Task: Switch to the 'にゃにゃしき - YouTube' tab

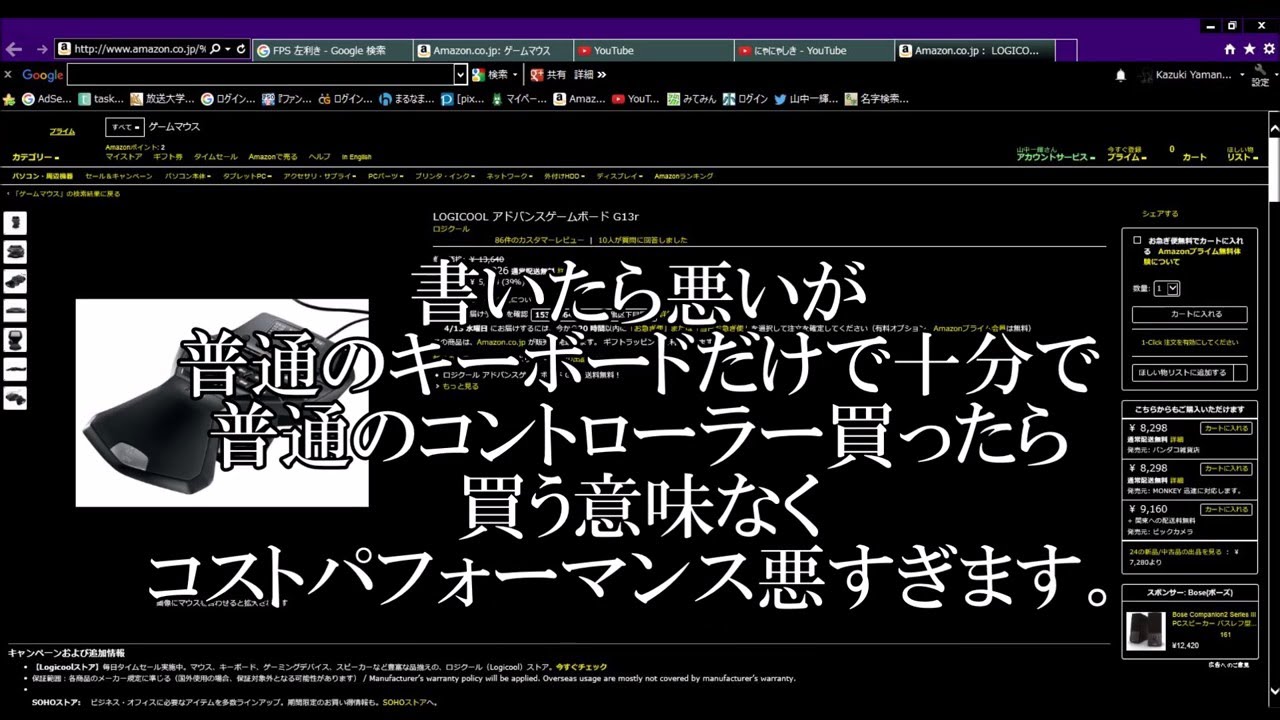Action: coord(814,50)
